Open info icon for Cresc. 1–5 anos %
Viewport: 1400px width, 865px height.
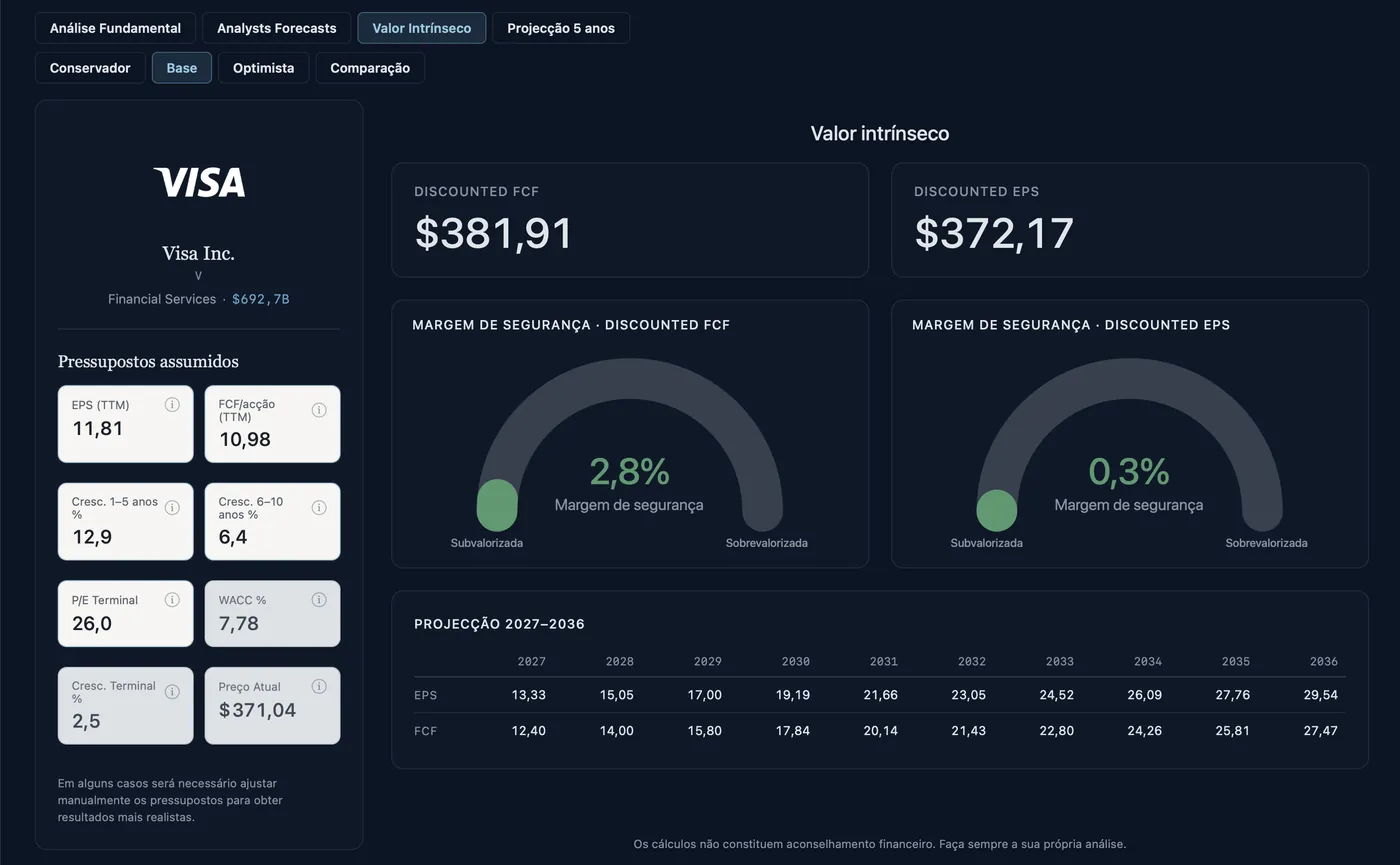coord(172,508)
